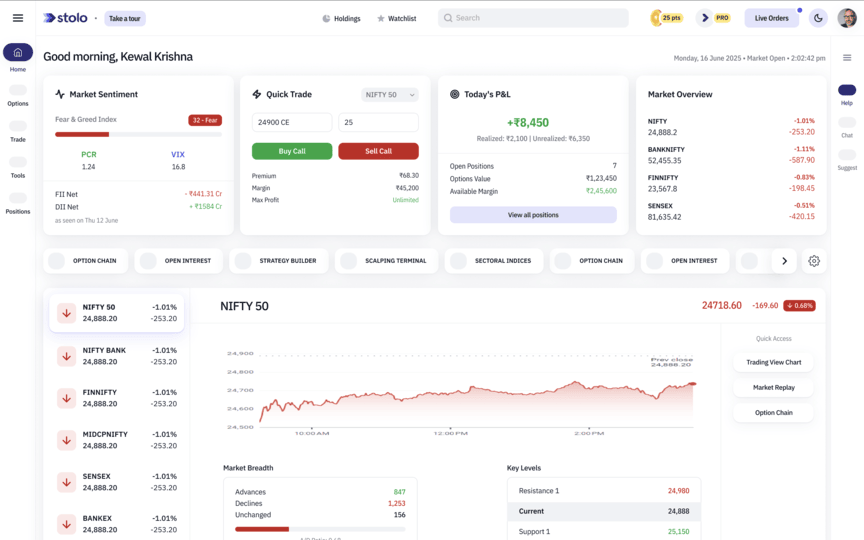The image size is (864, 540).
Task: Toggle dark mode with moon icon
Action: 818,18
